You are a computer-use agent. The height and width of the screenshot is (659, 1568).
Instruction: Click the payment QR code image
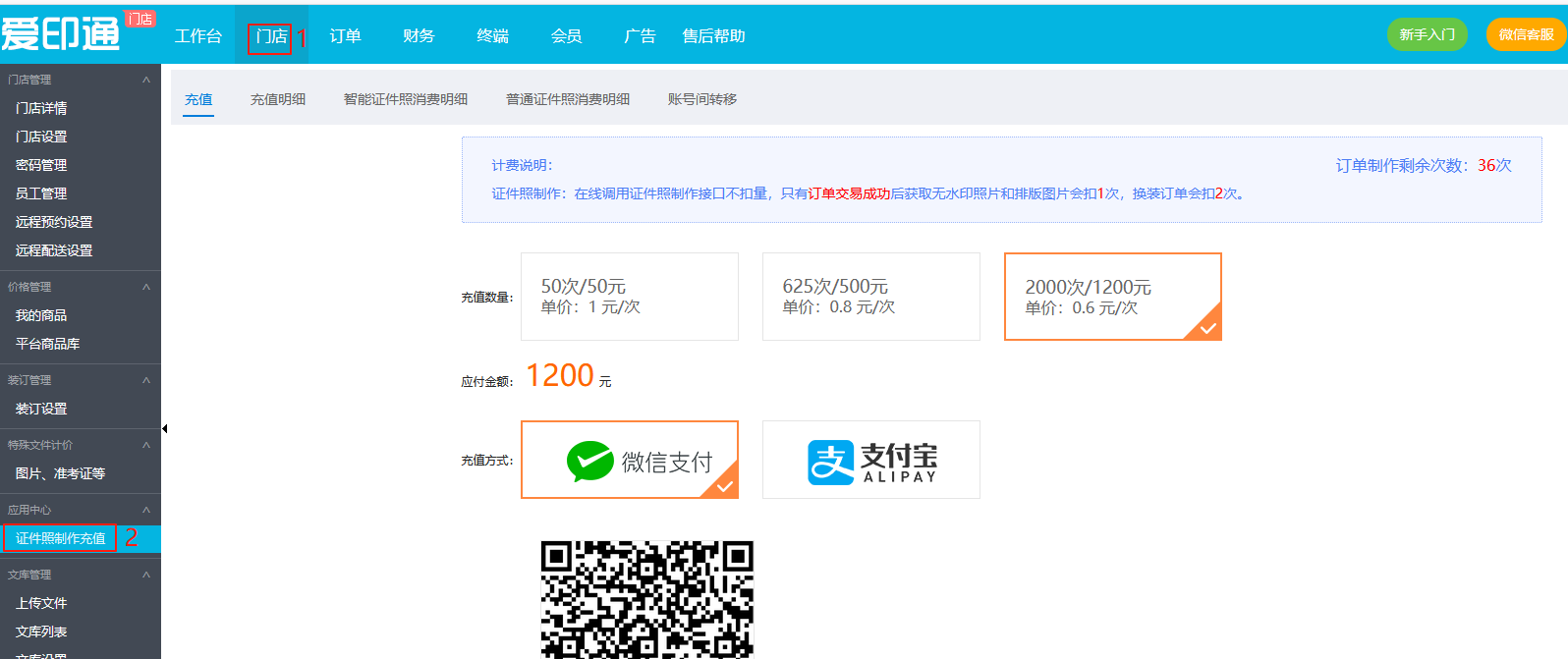646,598
